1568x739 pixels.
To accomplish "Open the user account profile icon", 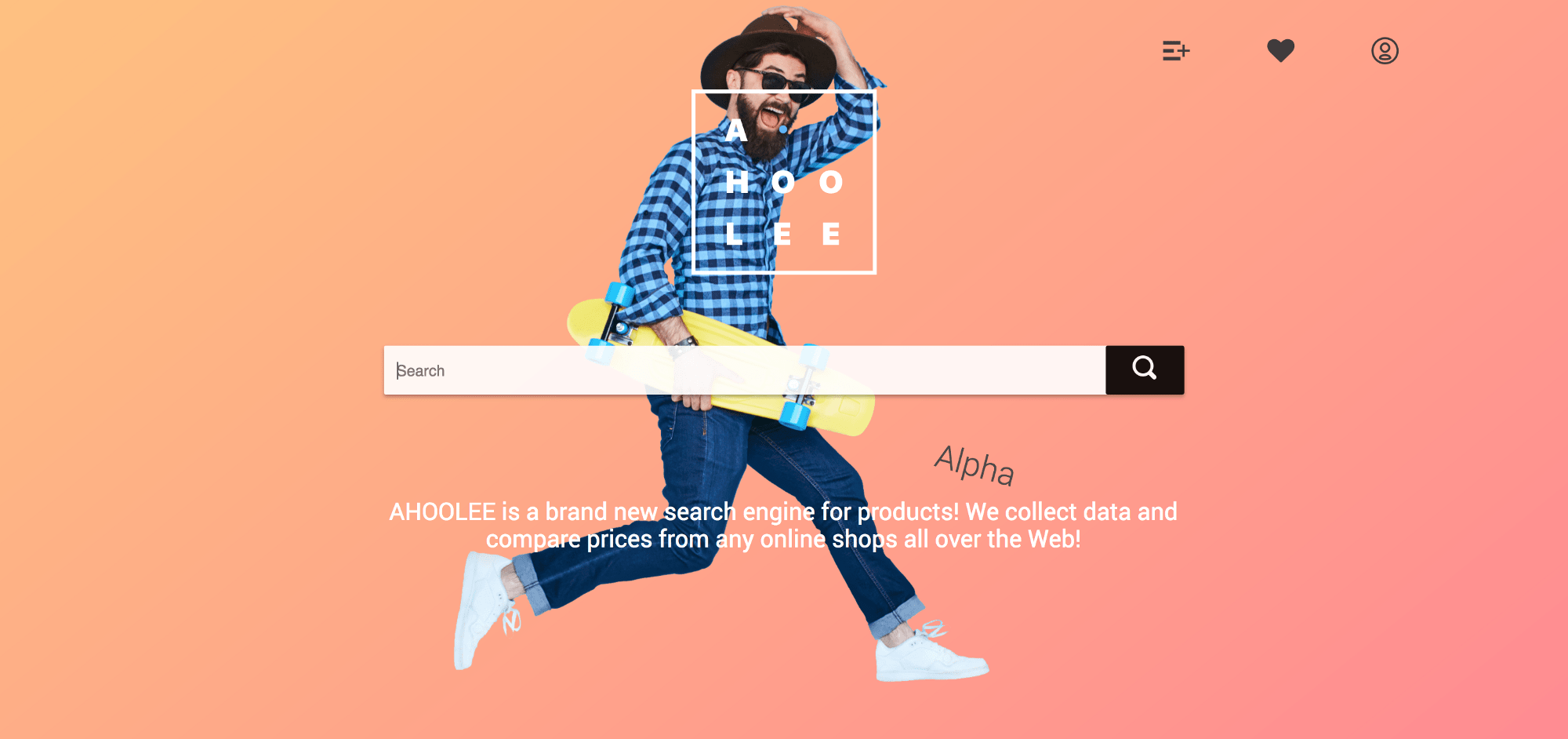I will point(1385,51).
